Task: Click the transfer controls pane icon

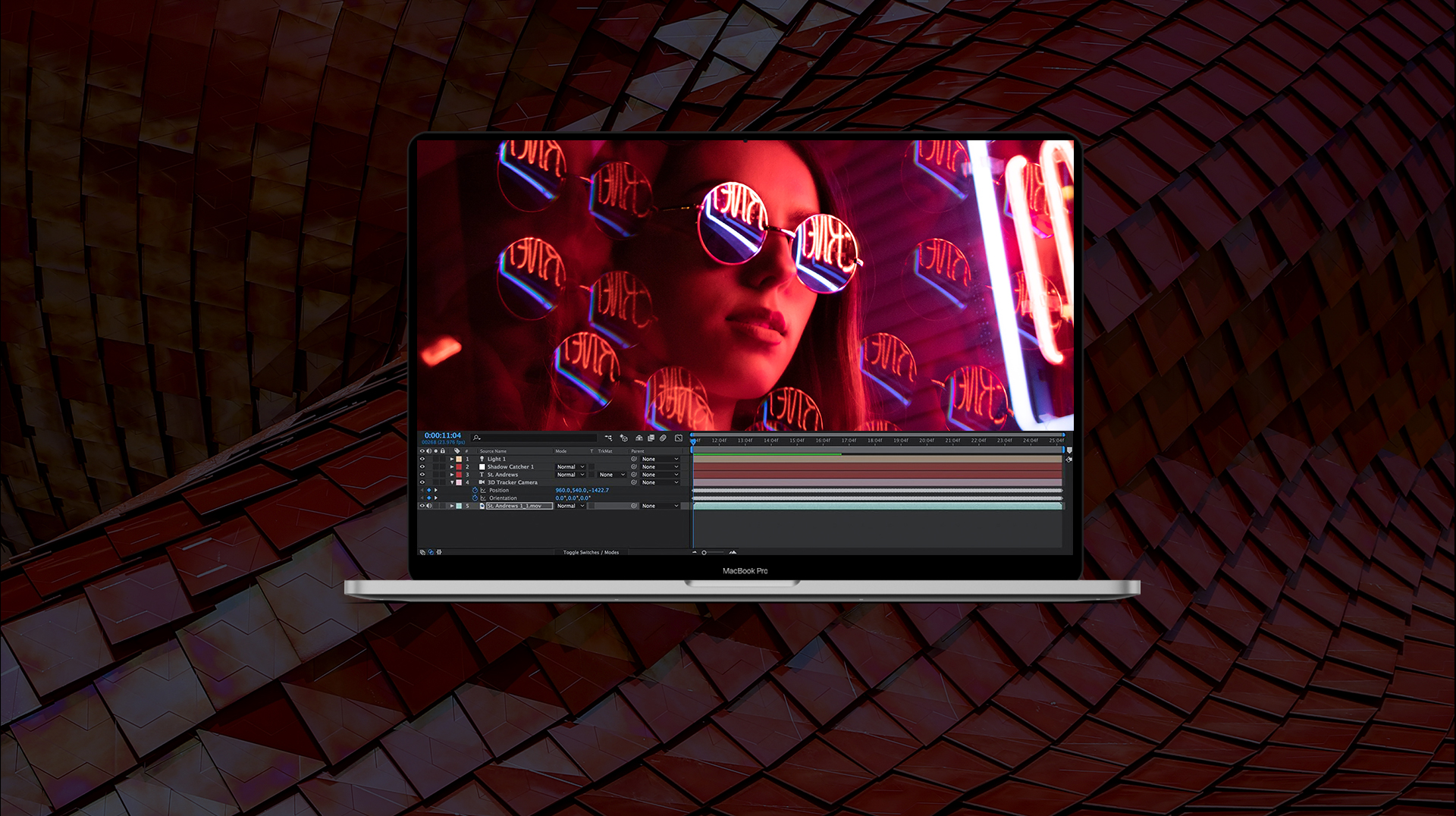Action: click(x=431, y=552)
